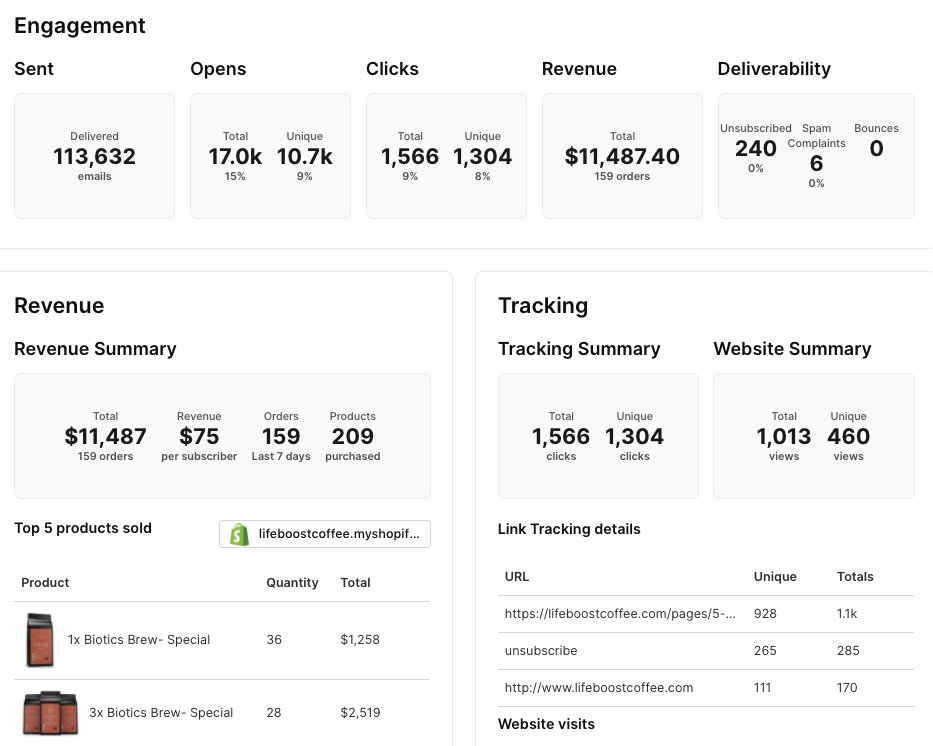933x746 pixels.
Task: Sort Link Tracking by Unique column
Action: point(775,576)
